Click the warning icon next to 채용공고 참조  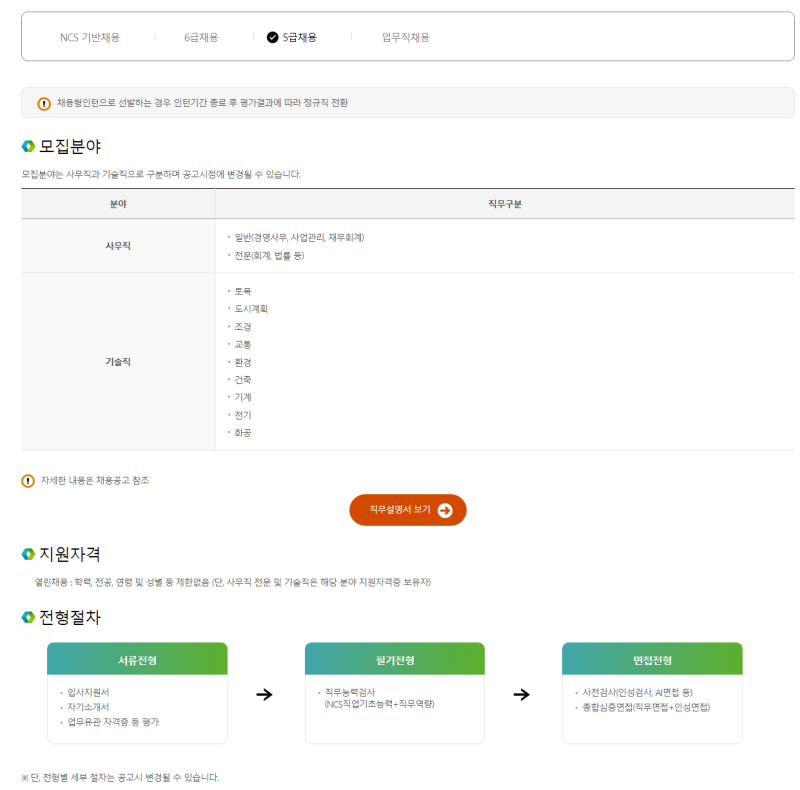coord(28,481)
